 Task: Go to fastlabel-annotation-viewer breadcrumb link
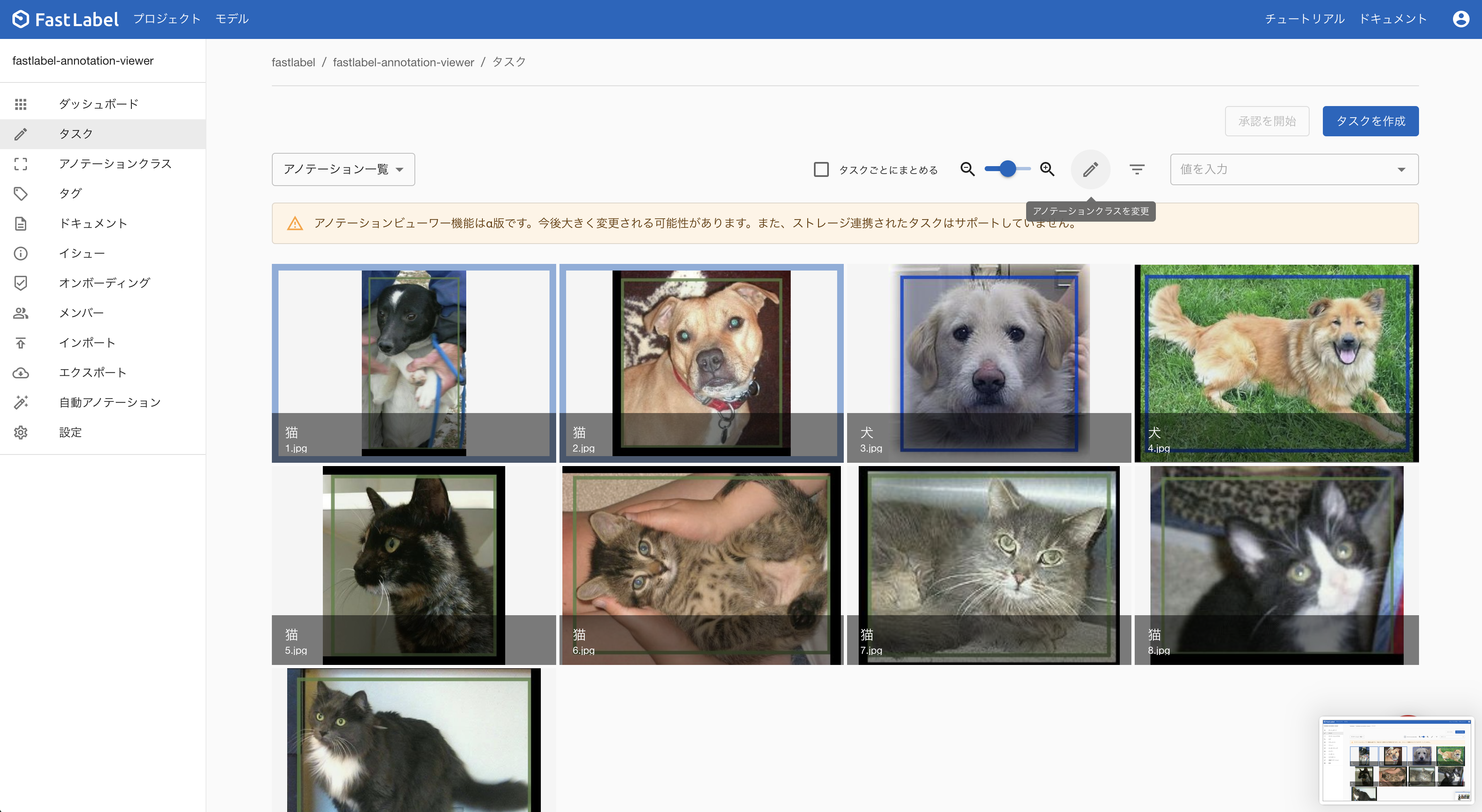click(403, 62)
